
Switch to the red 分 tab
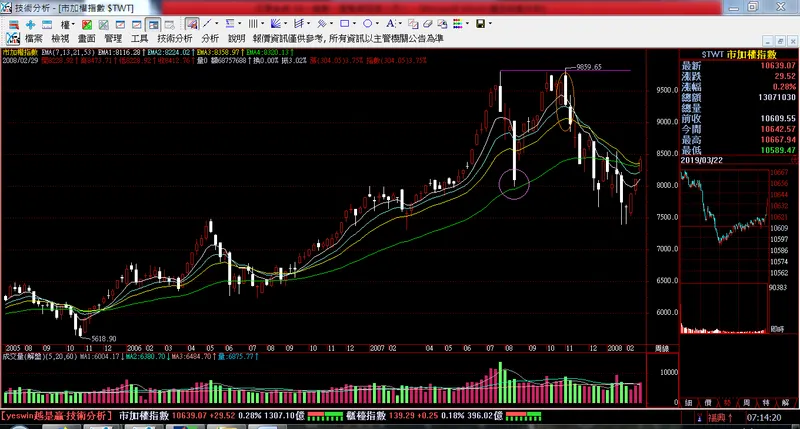(x=728, y=402)
